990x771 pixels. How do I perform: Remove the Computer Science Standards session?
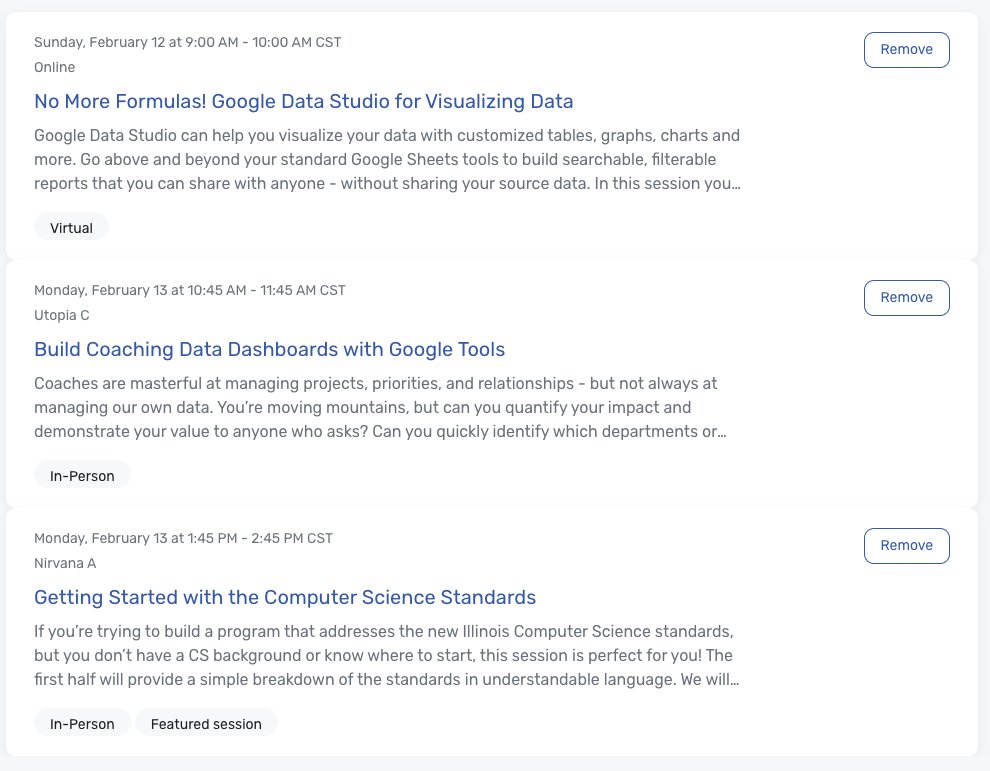[906, 546]
